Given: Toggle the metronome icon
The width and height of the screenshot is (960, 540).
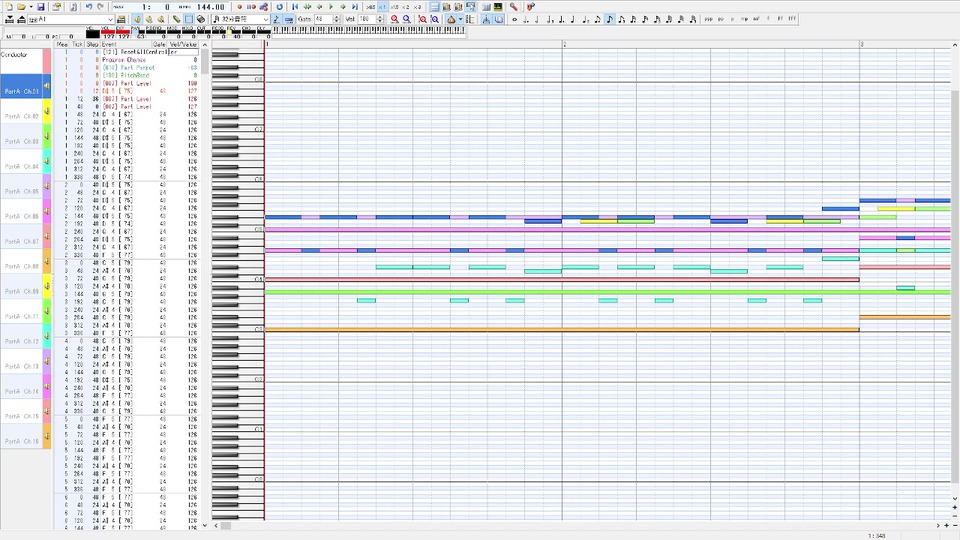Looking at the screenshot, I should [452, 20].
